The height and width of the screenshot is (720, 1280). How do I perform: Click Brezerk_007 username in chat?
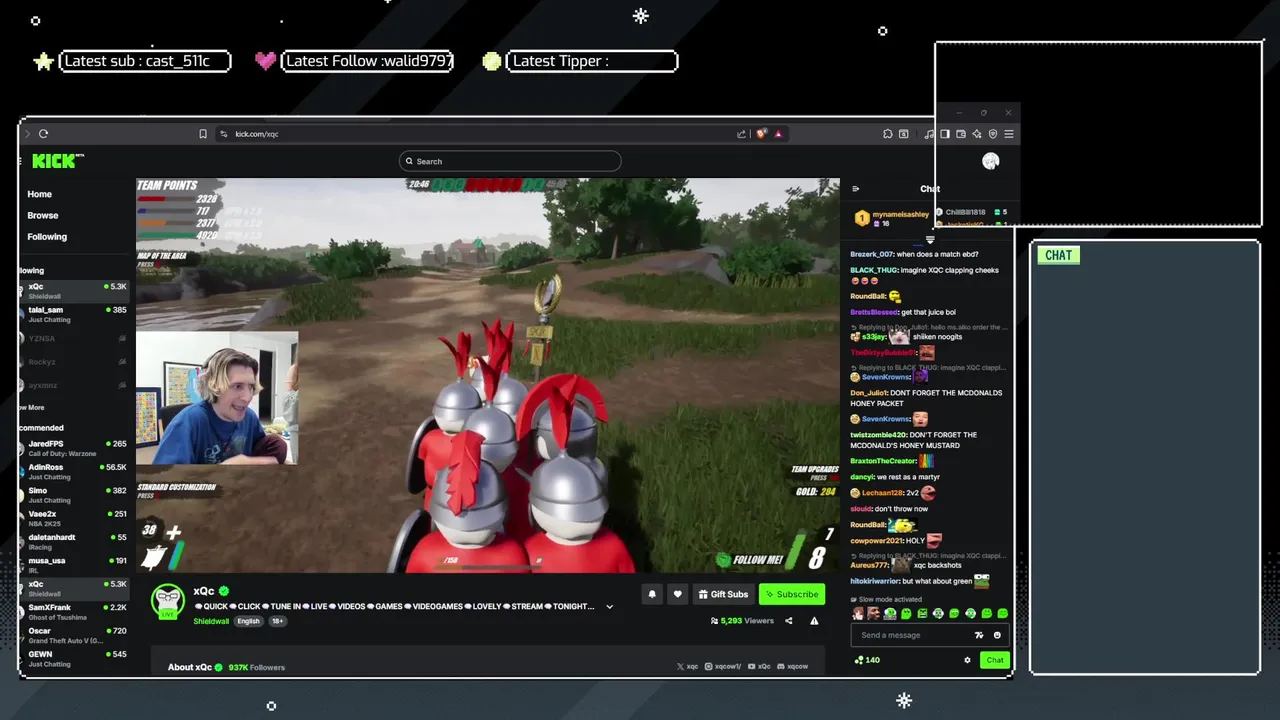(871, 254)
